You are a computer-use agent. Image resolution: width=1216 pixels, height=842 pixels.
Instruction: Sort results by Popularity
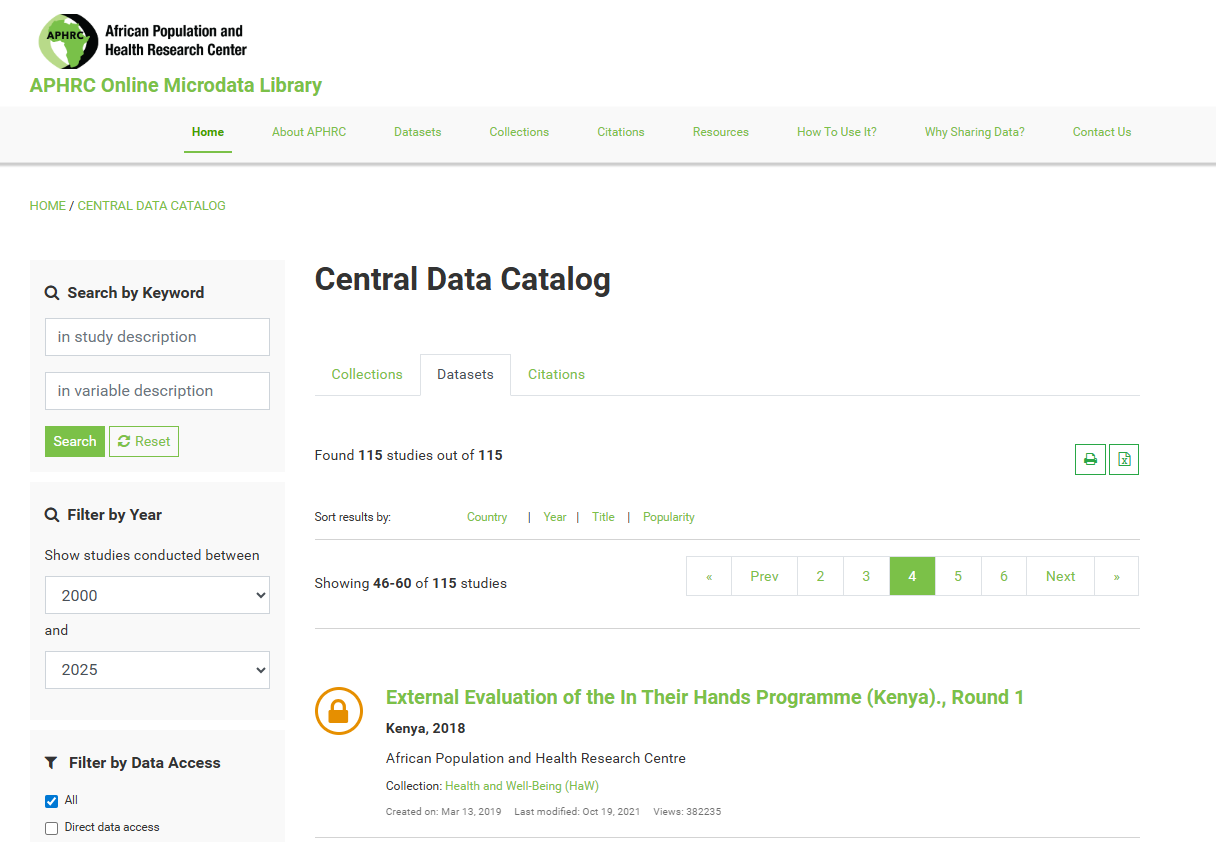pos(668,517)
